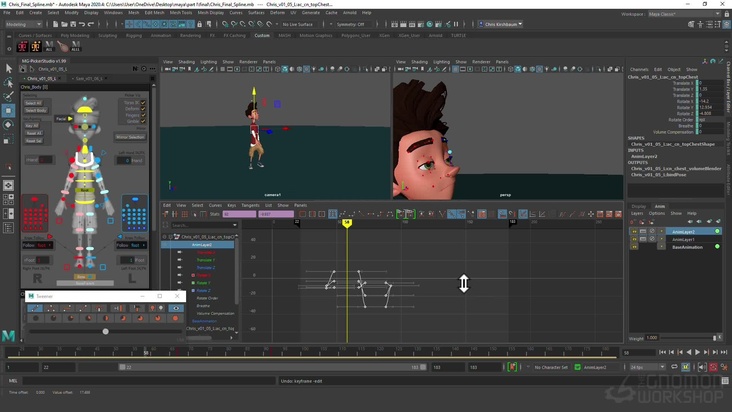Click undo icon in status line
732x412 pixels.
tap(82, 24)
